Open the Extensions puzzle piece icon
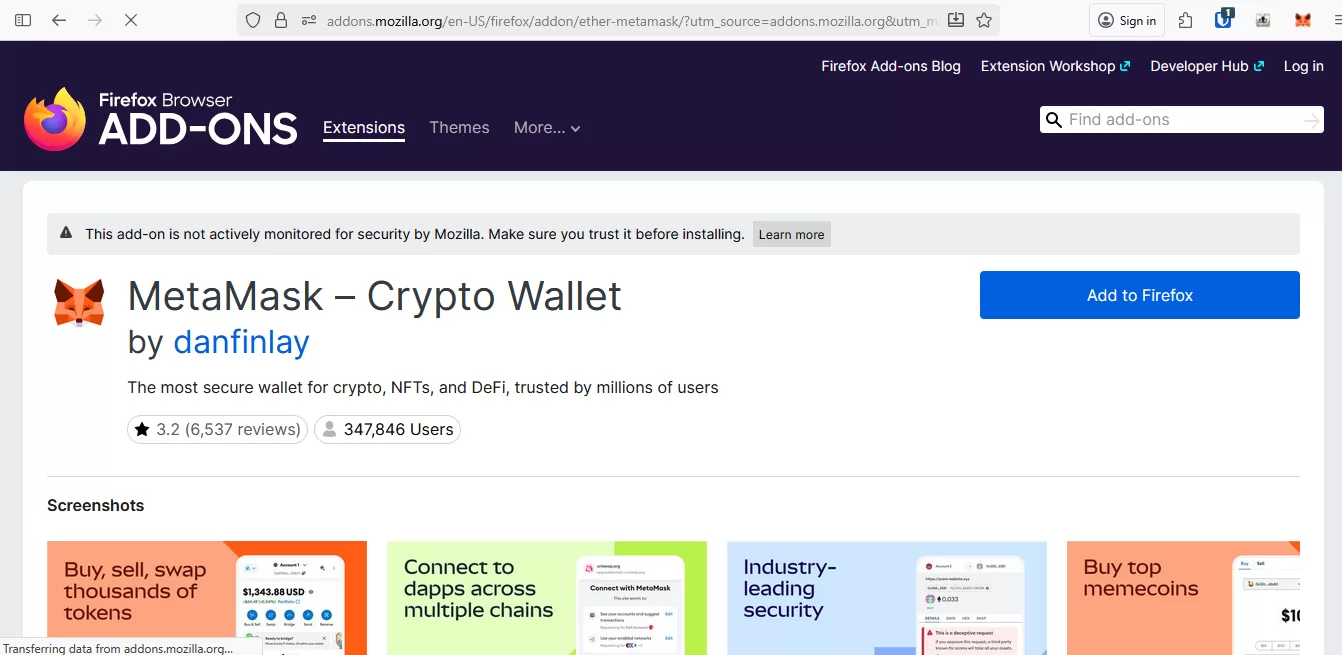The width and height of the screenshot is (1342, 655). click(x=1185, y=19)
